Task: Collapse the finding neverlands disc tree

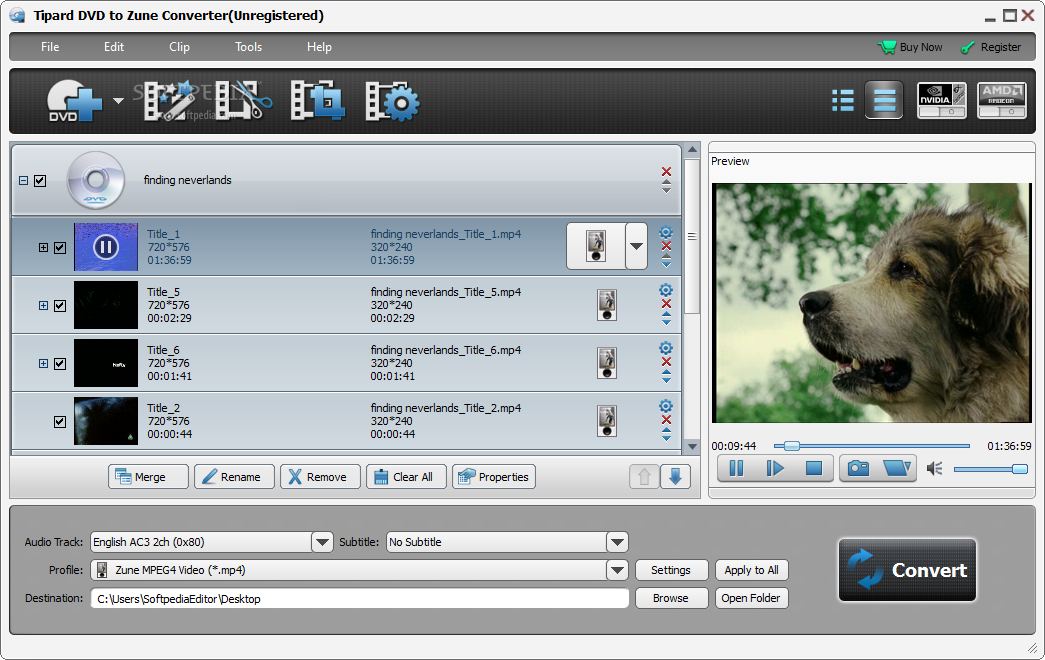Action: click(x=23, y=181)
